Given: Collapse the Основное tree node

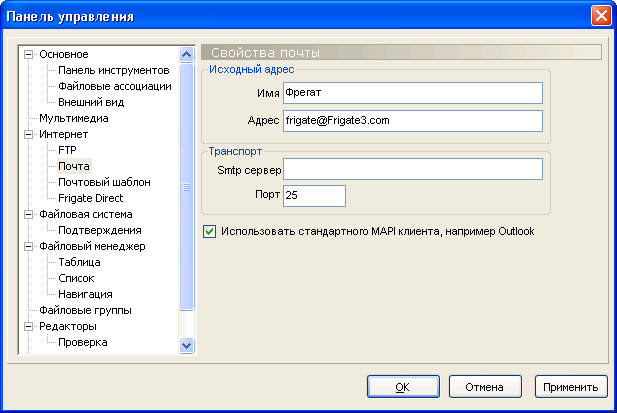Looking at the screenshot, I should coord(28,54).
